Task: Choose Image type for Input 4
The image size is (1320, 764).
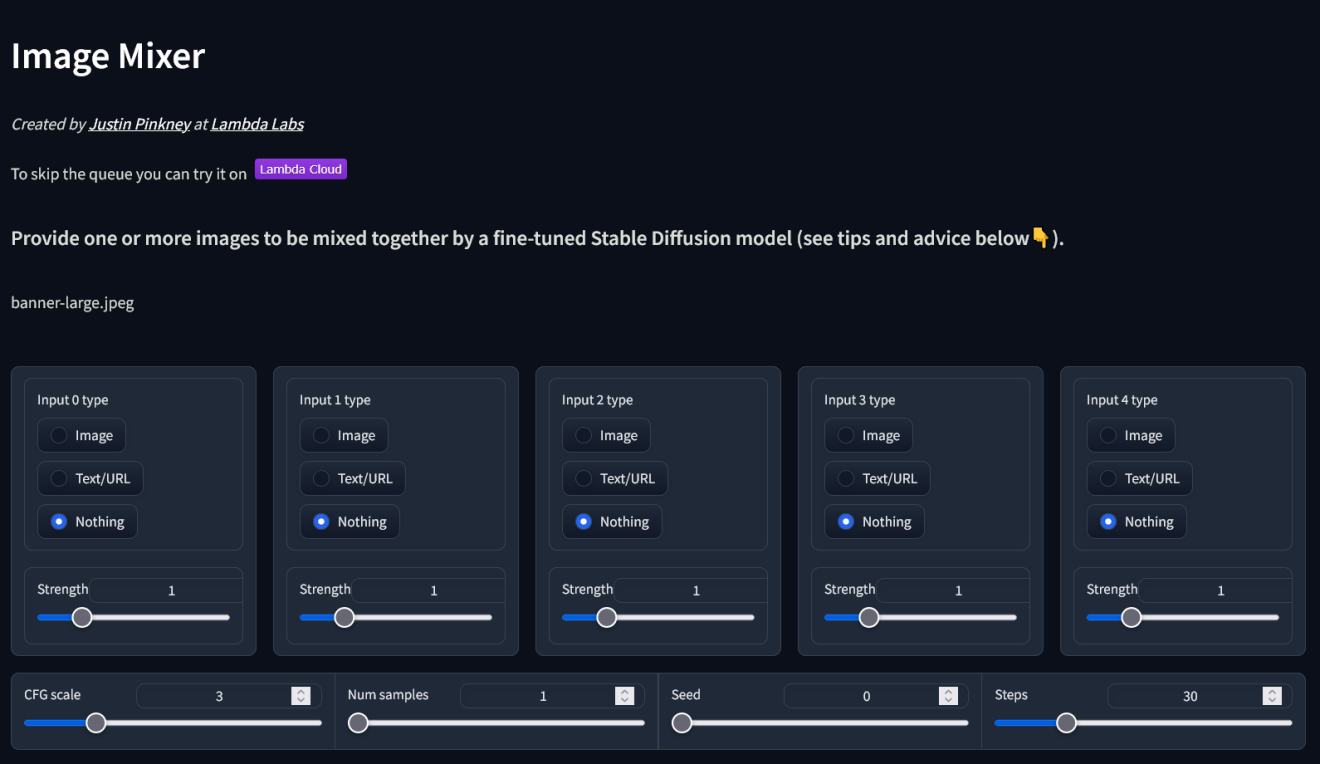Action: click(1131, 435)
